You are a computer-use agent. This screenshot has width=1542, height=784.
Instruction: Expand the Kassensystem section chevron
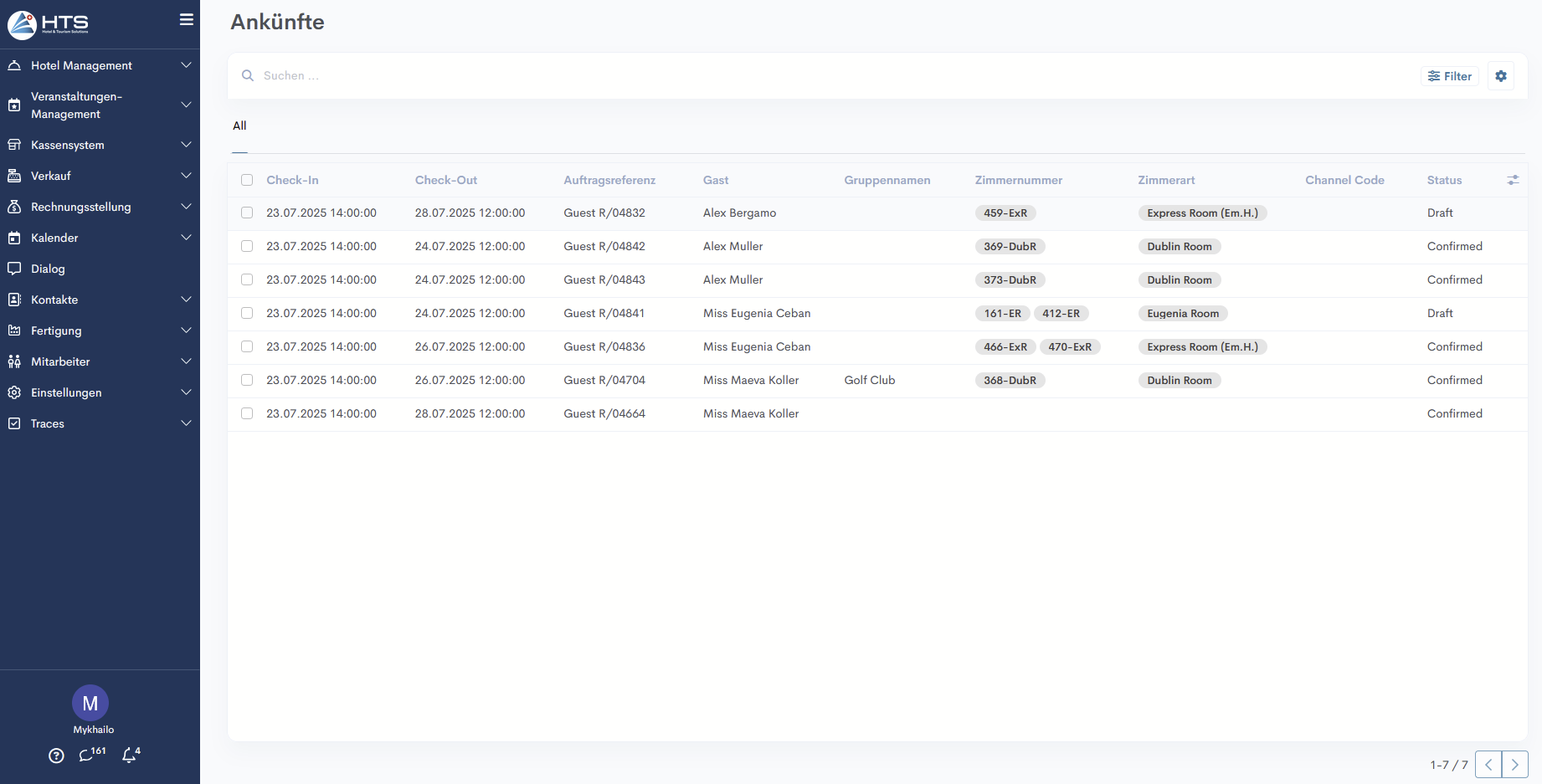[x=186, y=145]
